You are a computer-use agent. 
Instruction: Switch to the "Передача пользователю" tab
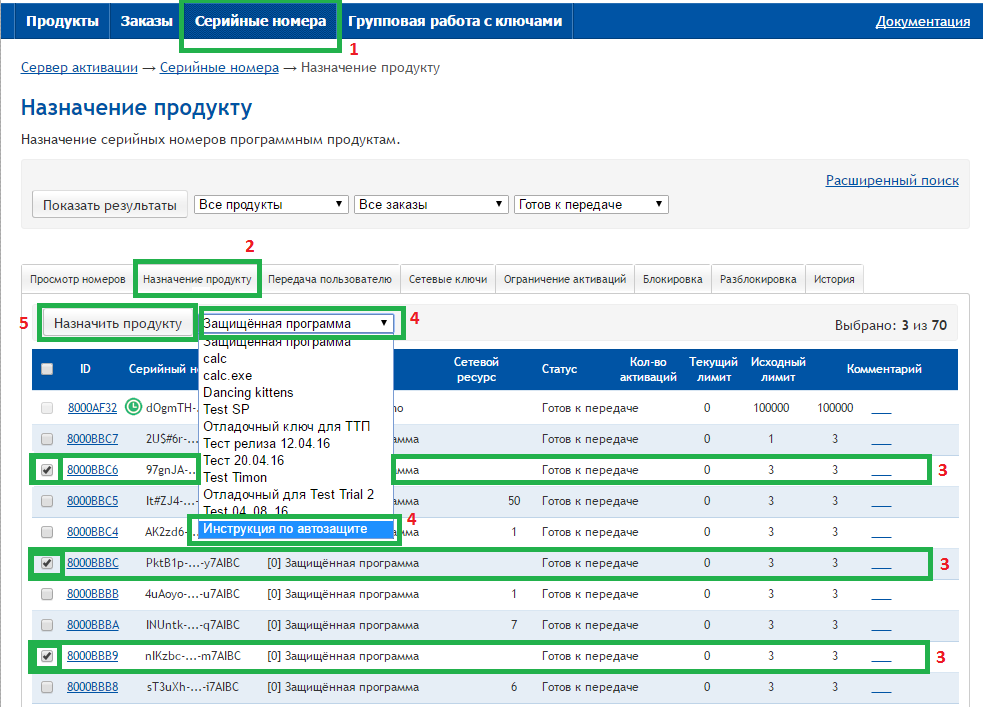[330, 280]
